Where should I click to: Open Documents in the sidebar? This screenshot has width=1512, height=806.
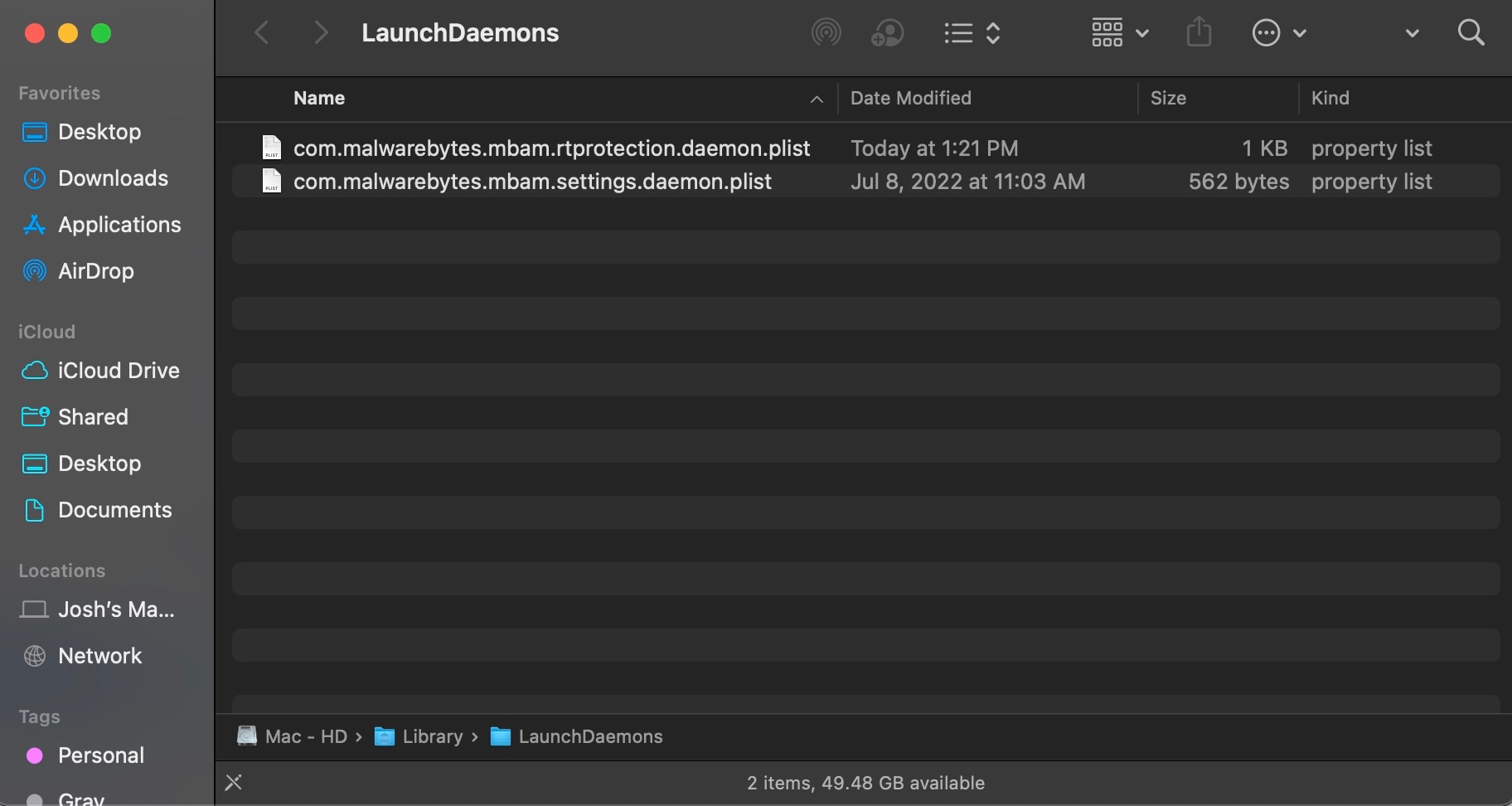click(114, 510)
